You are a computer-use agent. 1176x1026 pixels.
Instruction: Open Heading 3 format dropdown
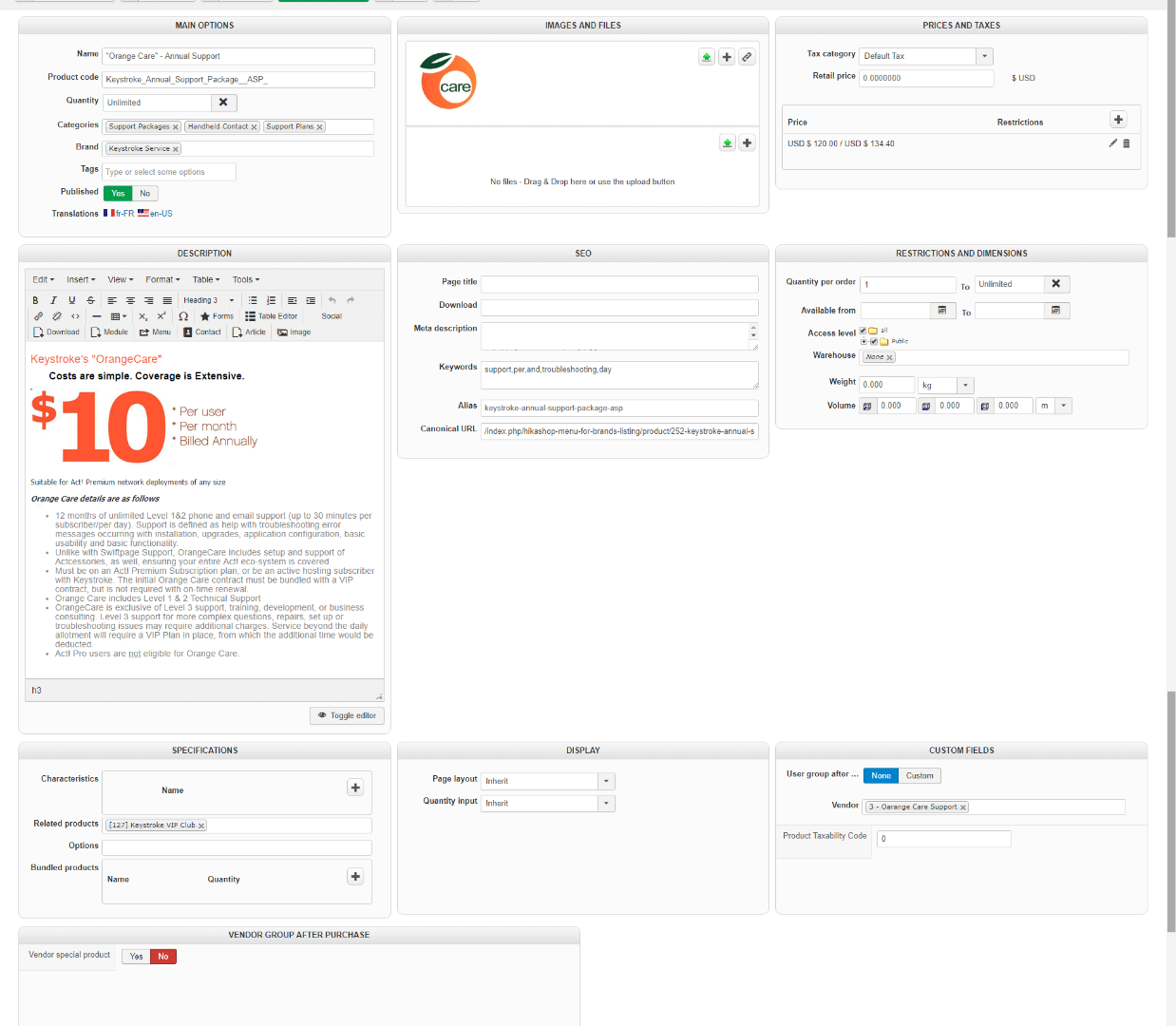[208, 300]
